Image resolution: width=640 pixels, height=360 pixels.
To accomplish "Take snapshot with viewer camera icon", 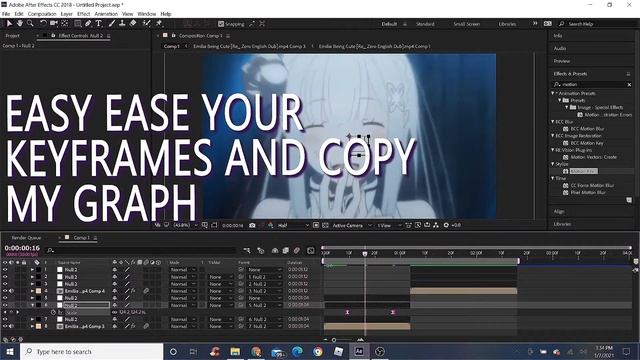I will pyautogui.click(x=252, y=225).
